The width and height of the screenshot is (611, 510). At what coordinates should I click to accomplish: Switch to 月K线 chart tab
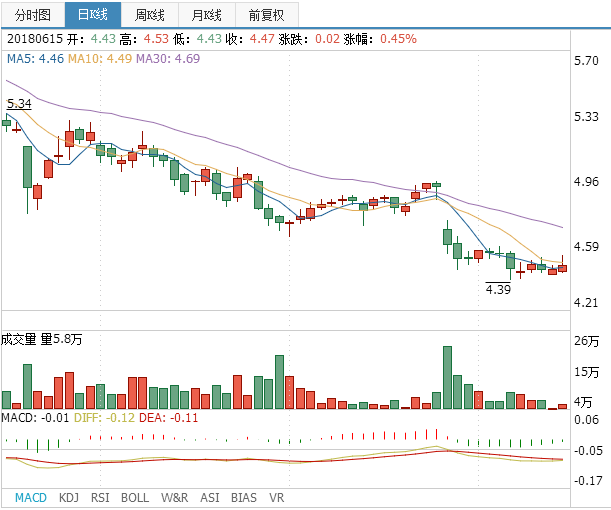click(x=207, y=15)
